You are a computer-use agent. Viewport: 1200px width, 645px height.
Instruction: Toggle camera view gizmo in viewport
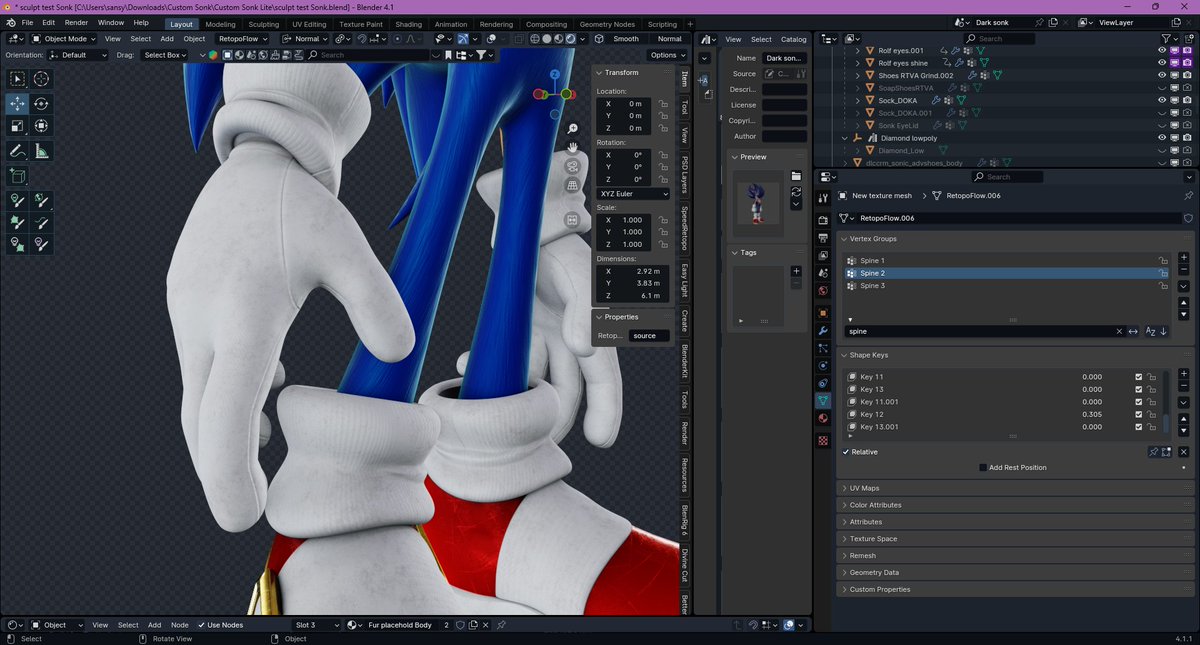[573, 166]
